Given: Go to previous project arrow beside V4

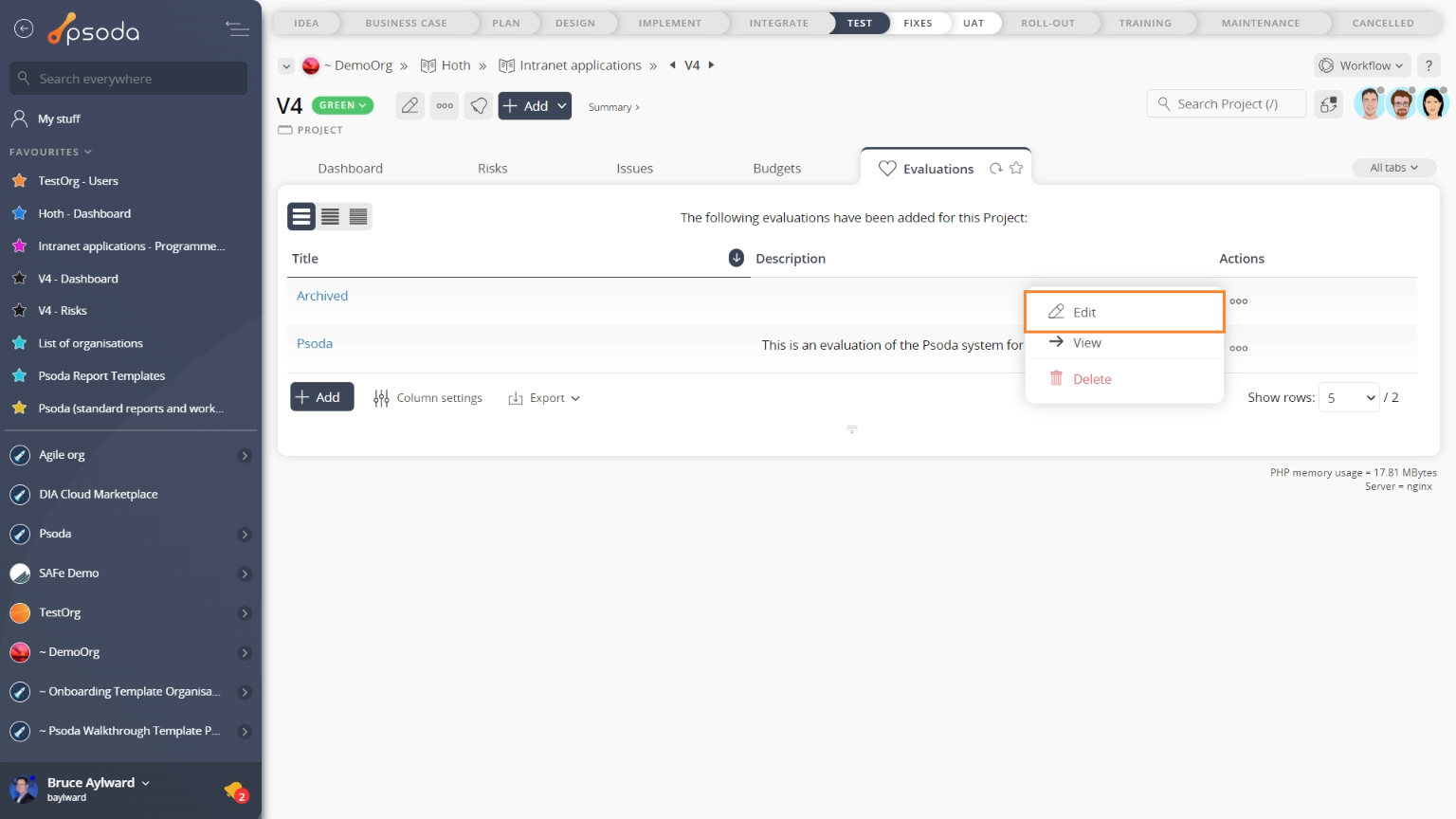Looking at the screenshot, I should click(673, 65).
